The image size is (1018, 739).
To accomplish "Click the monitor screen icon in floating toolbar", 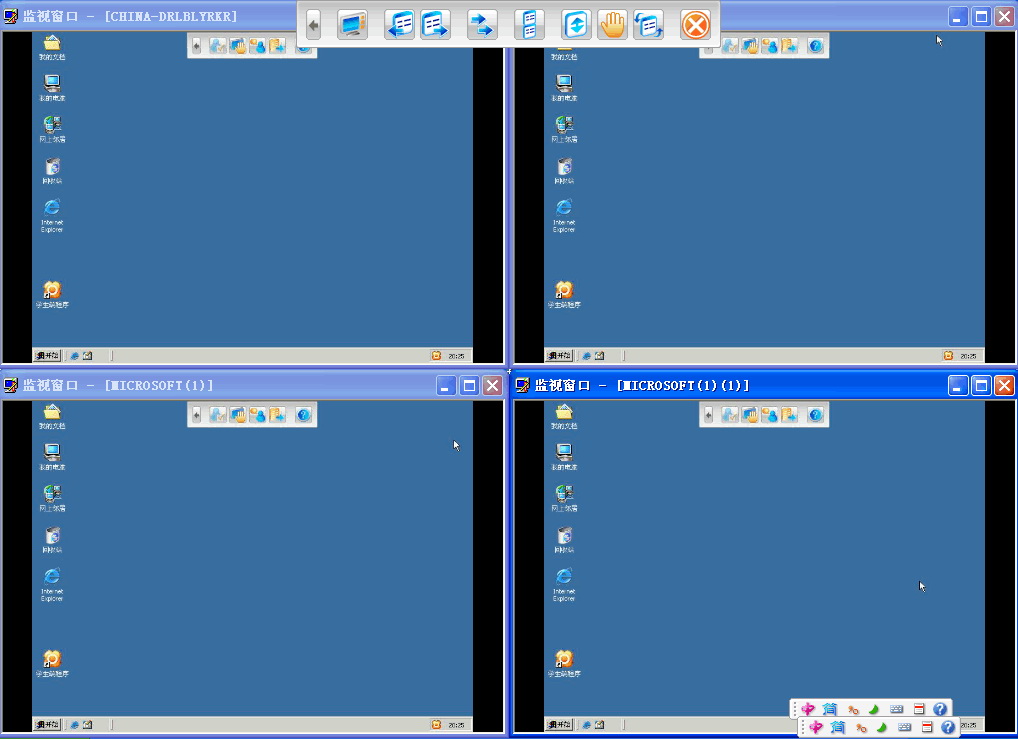I will (x=352, y=26).
